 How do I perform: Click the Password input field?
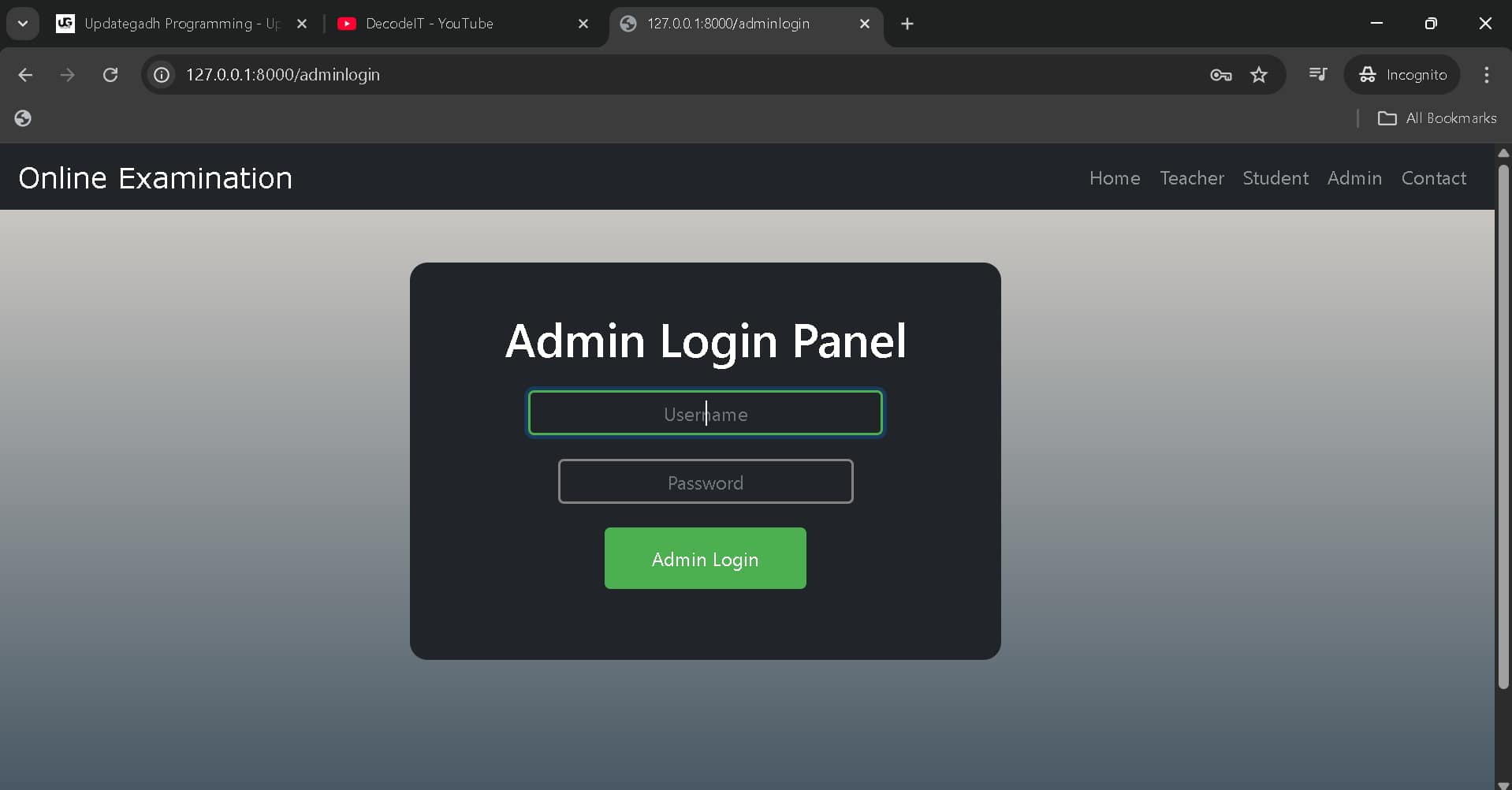705,482
